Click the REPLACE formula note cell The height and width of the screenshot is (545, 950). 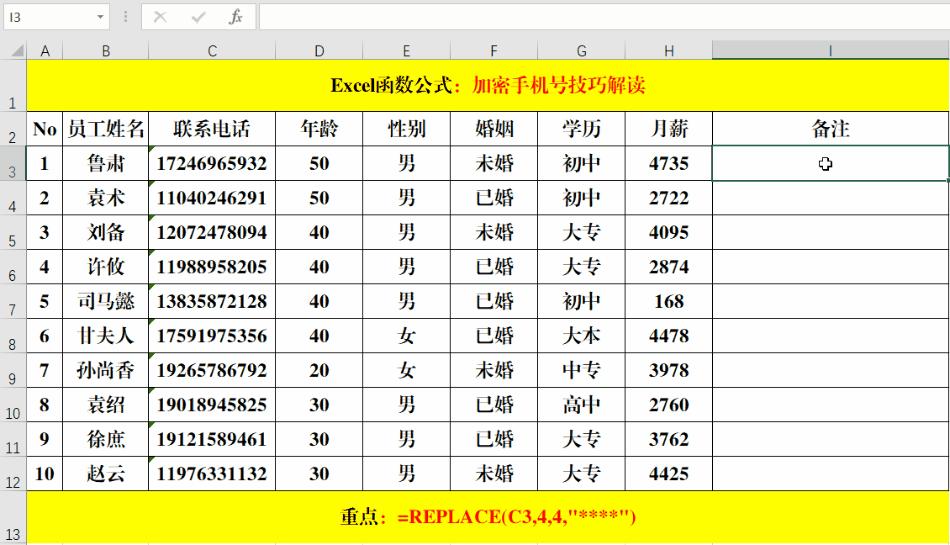coord(488,517)
